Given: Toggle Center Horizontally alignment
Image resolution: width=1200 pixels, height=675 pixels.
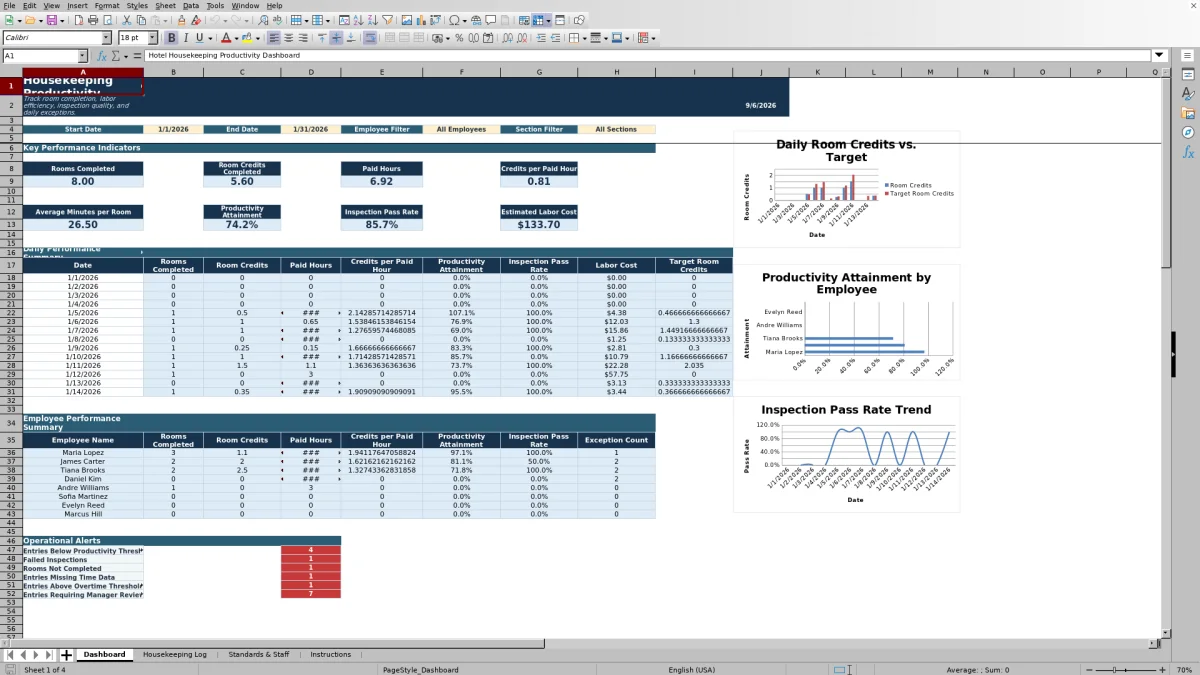Looking at the screenshot, I should [288, 38].
